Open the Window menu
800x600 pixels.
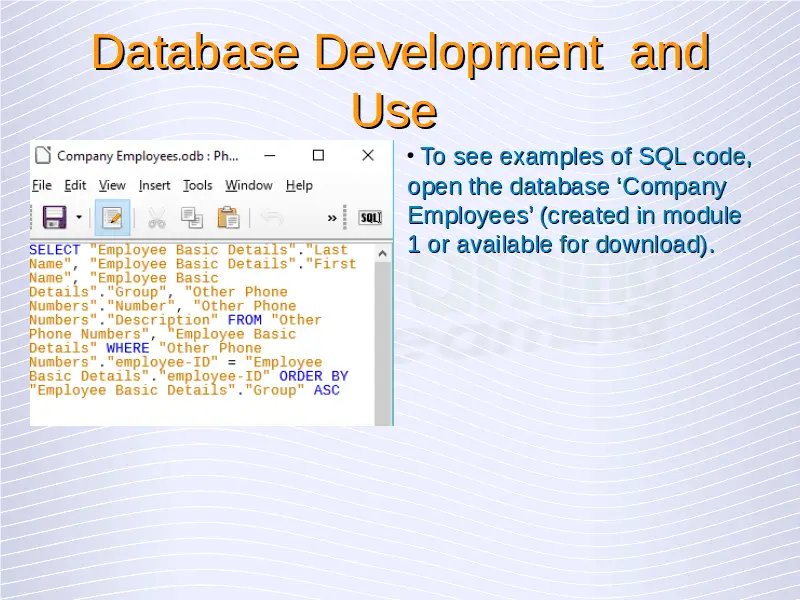[x=249, y=185]
